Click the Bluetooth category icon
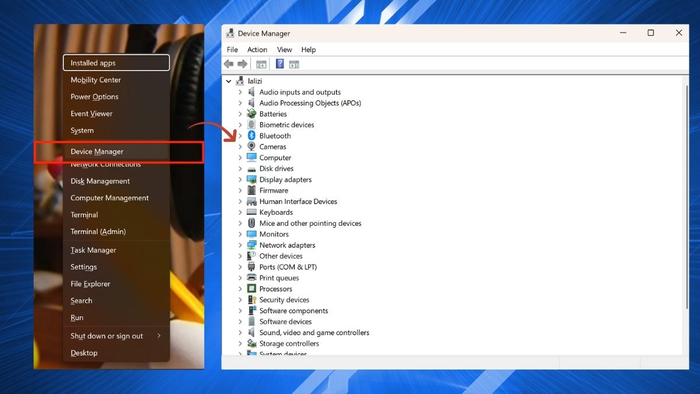 (x=251, y=136)
